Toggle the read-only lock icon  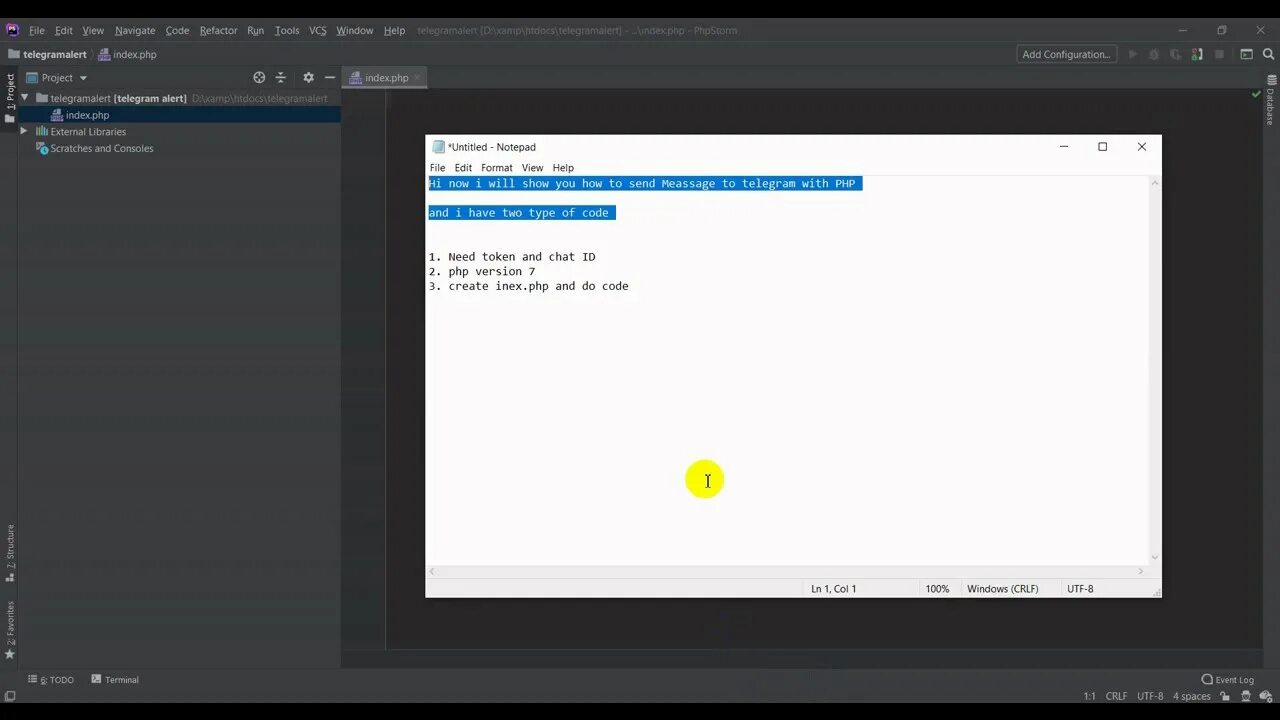click(1223, 696)
